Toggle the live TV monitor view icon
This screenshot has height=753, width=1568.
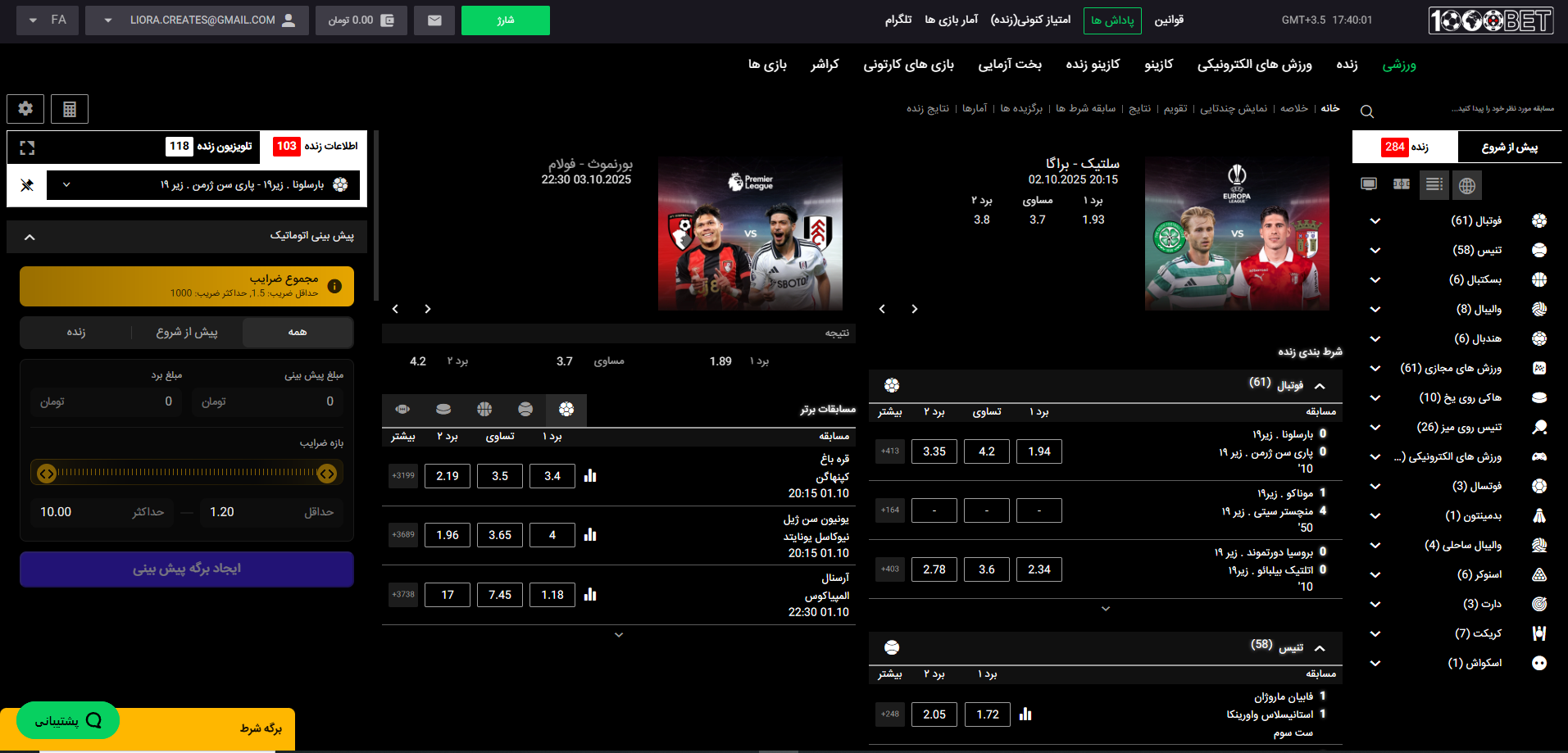pyautogui.click(x=1368, y=184)
